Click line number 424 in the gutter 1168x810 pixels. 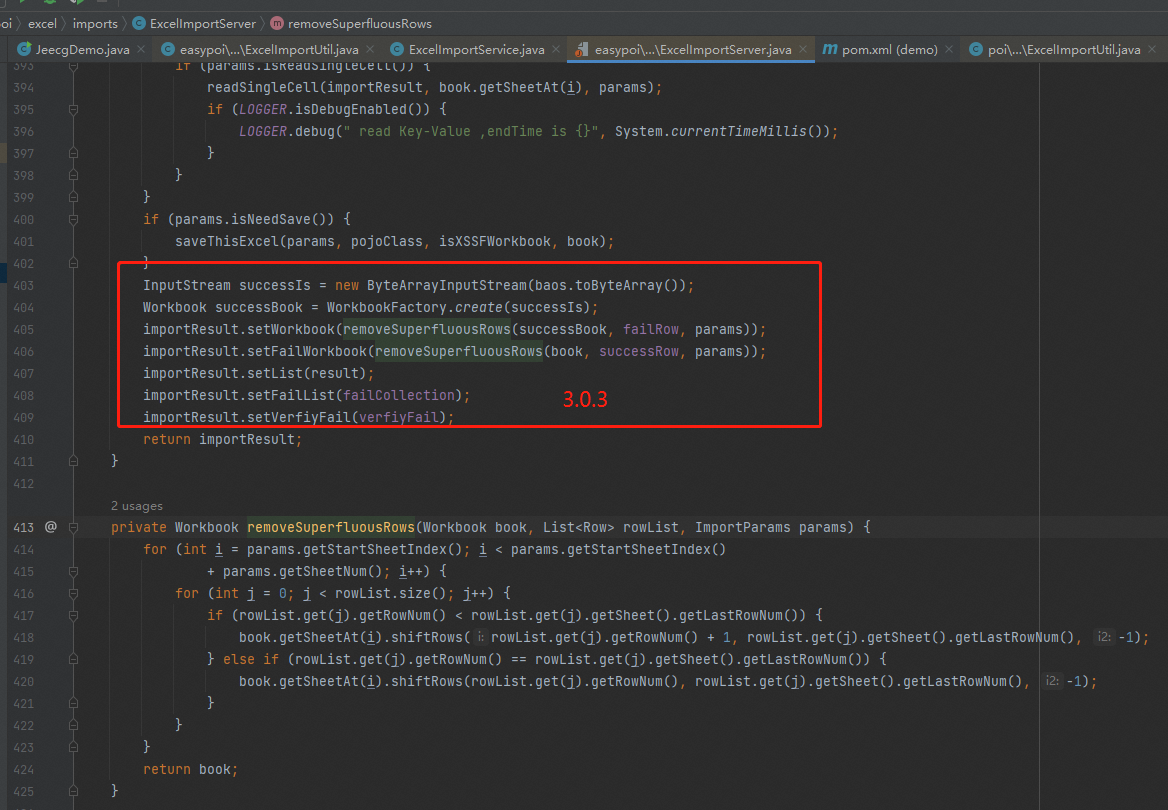pyautogui.click(x=23, y=769)
